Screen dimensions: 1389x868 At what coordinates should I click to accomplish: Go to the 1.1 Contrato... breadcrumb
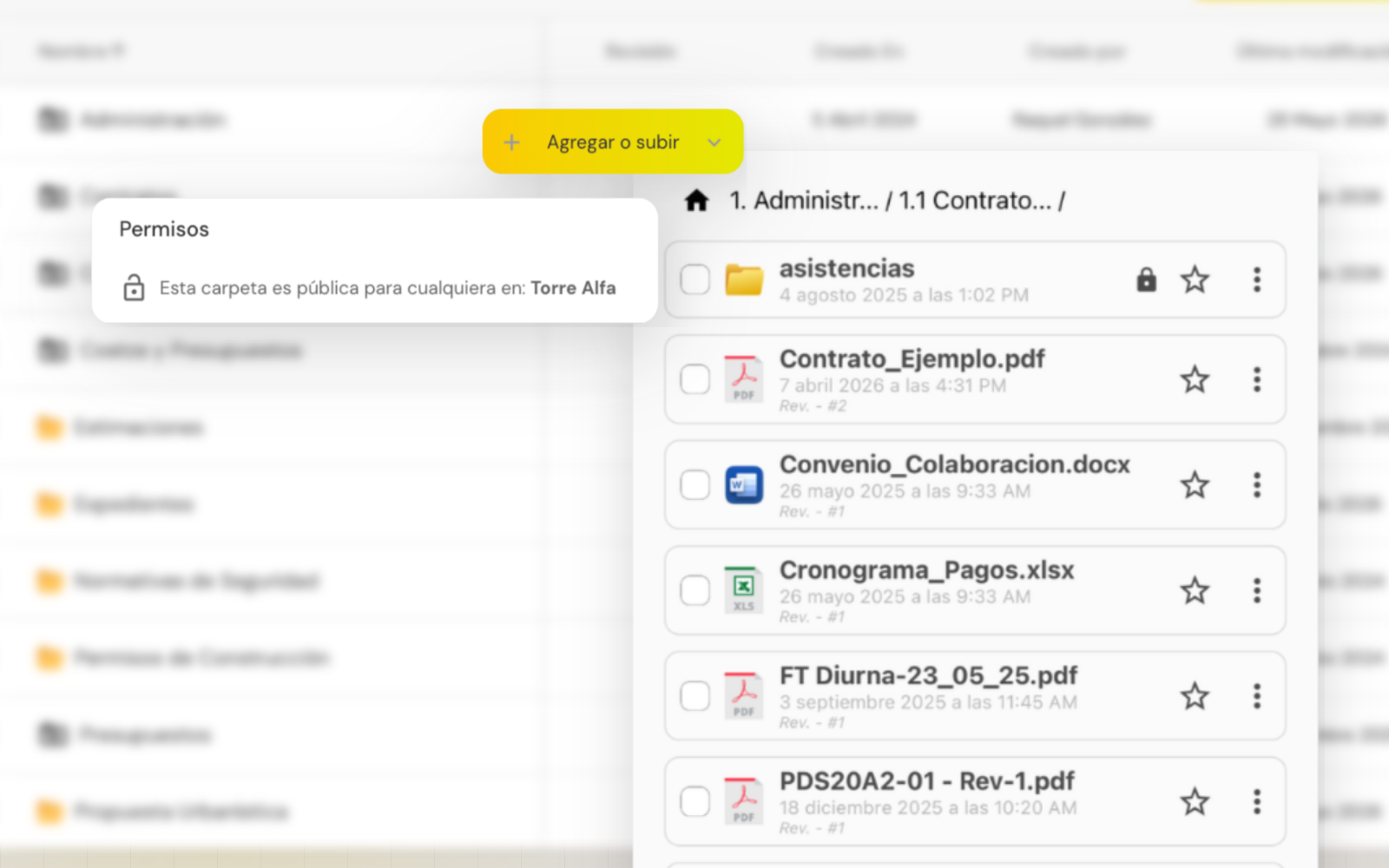point(975,201)
